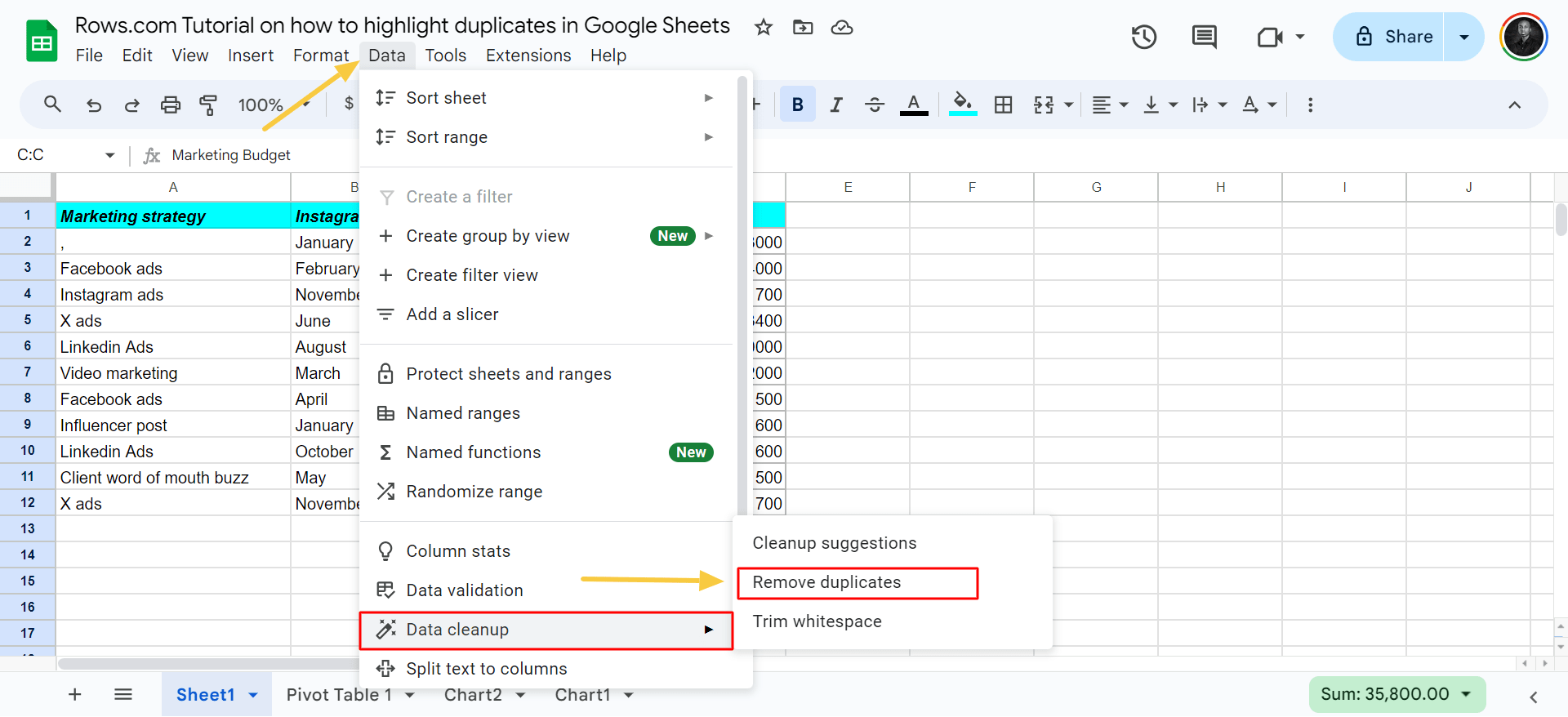Image resolution: width=1568 pixels, height=717 pixels.
Task: Open the borders tool
Action: click(x=1003, y=105)
